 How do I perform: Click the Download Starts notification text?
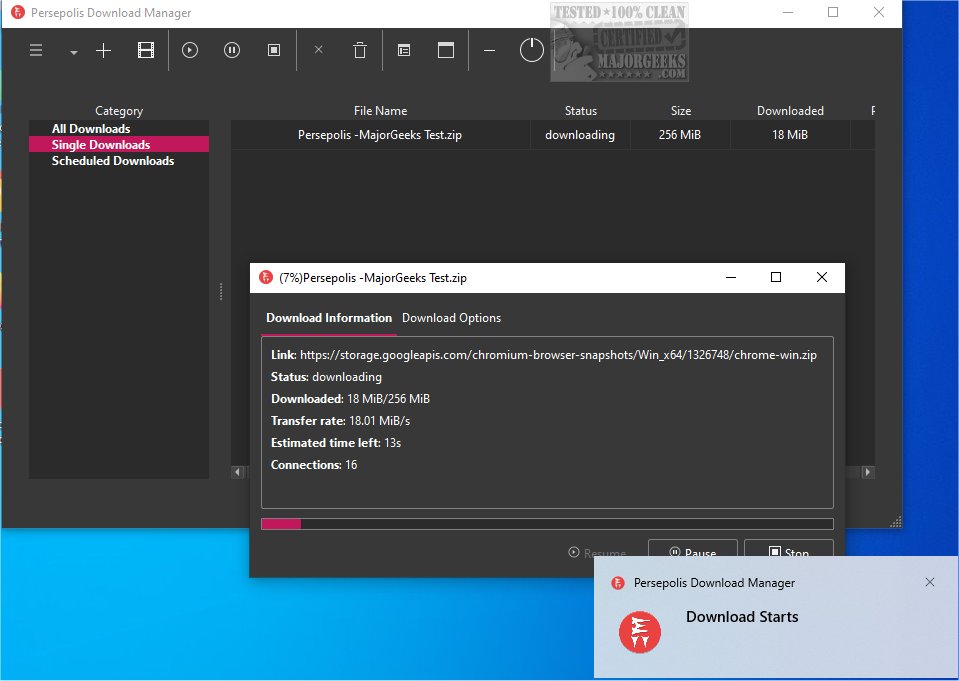pos(742,617)
